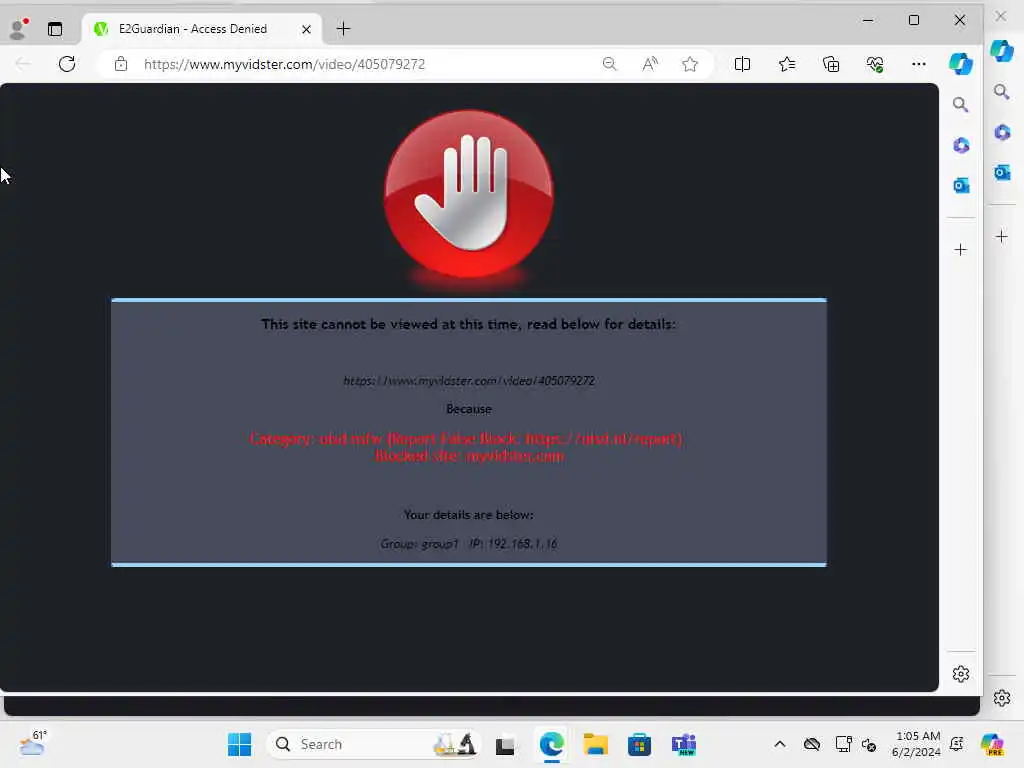The width and height of the screenshot is (1024, 768).
Task: Add this page to favorites star
Action: pyautogui.click(x=690, y=64)
